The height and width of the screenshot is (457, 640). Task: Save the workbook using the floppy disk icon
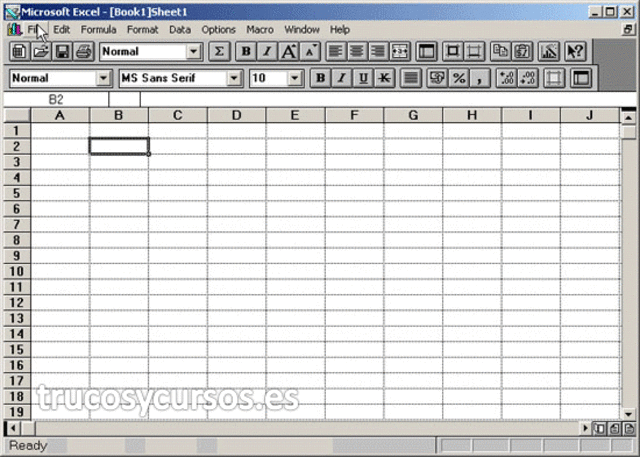(x=62, y=52)
